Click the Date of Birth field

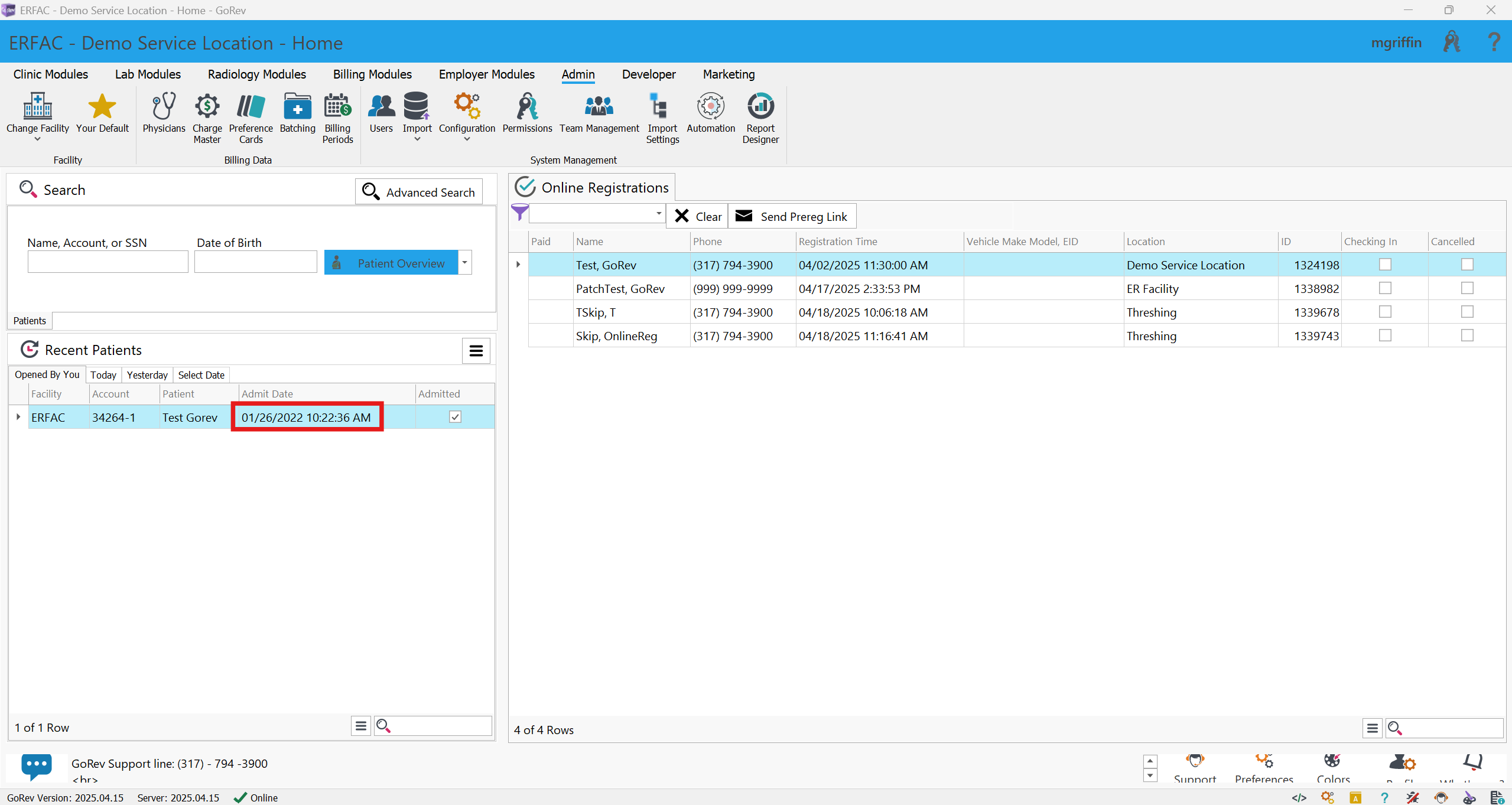coord(256,262)
